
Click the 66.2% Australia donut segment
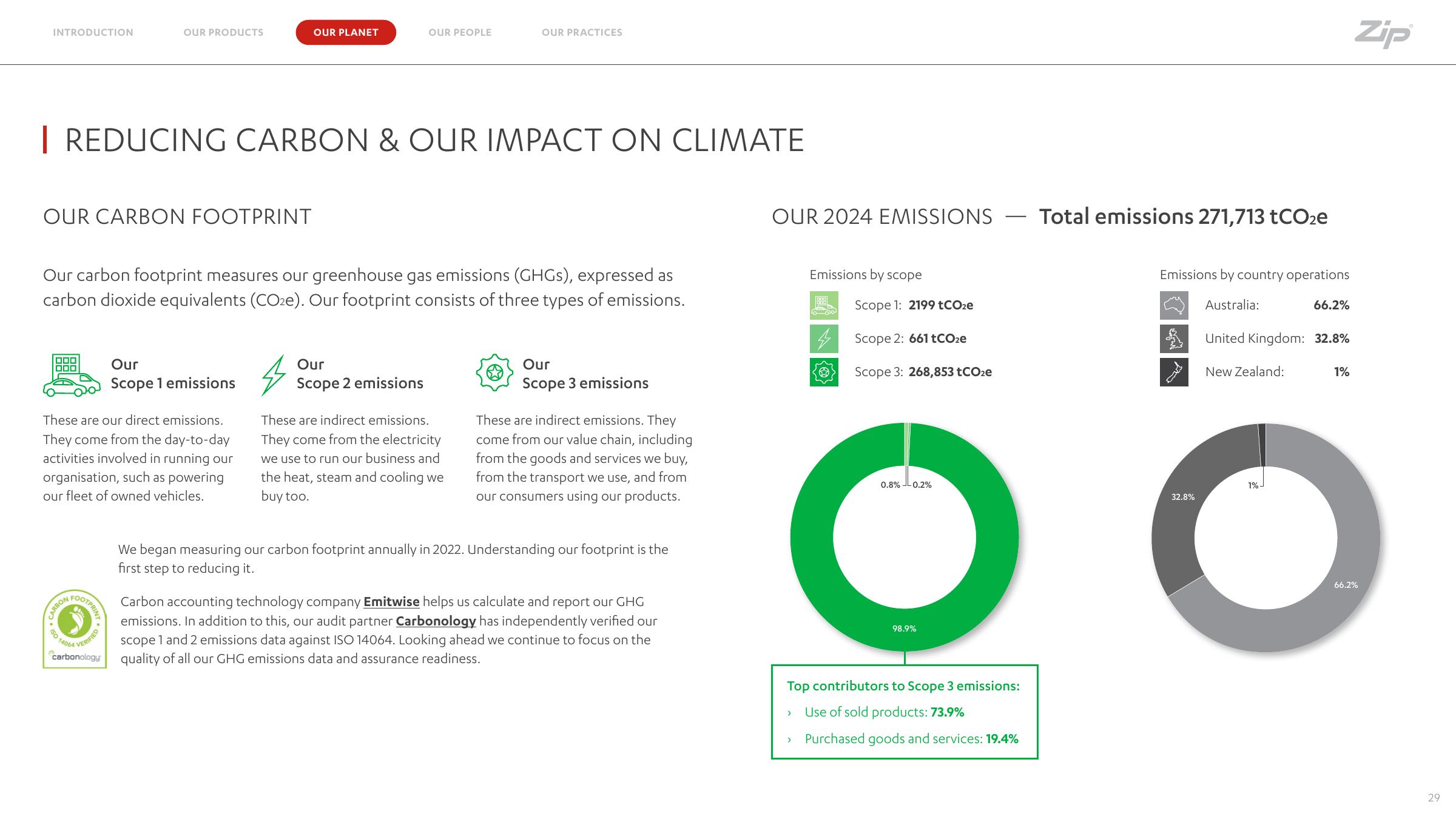tap(1346, 585)
